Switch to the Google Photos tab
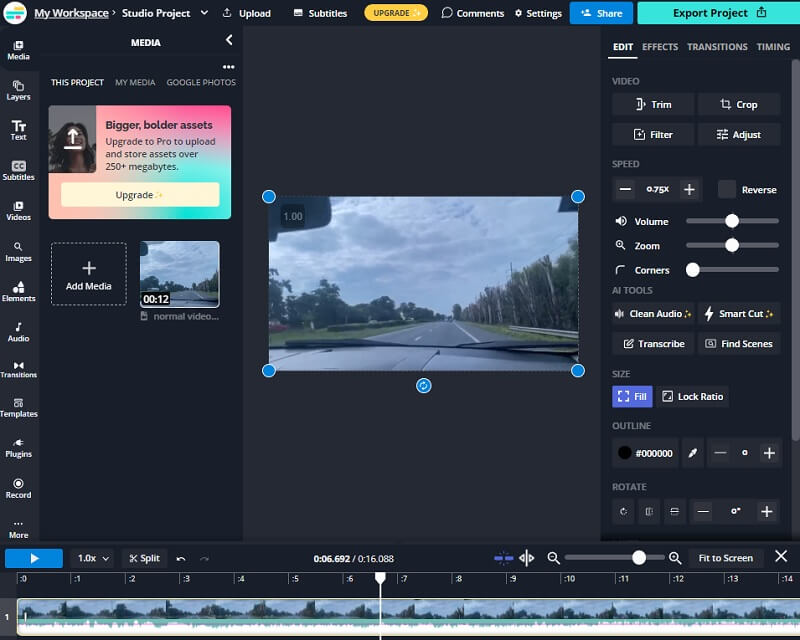This screenshot has width=800, height=640. point(201,82)
